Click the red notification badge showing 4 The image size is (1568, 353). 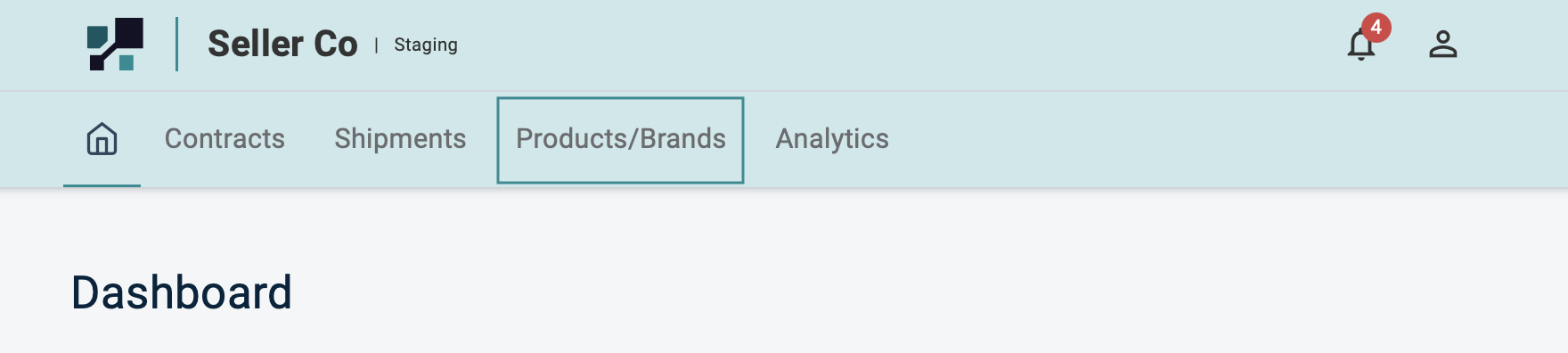(1376, 28)
